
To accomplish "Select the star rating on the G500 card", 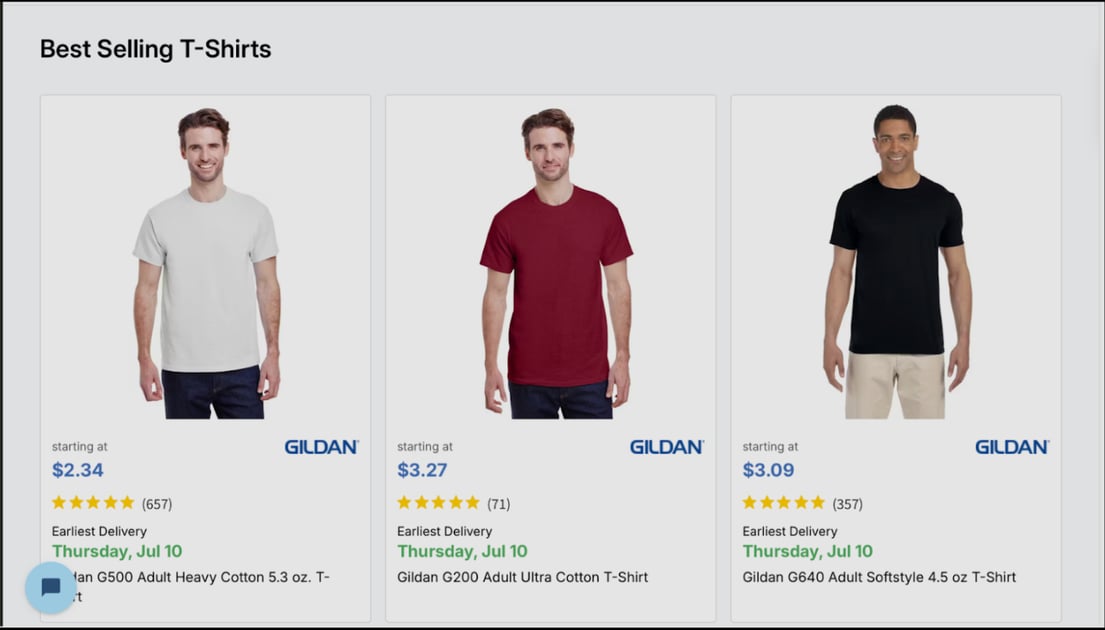I will click(x=92, y=502).
